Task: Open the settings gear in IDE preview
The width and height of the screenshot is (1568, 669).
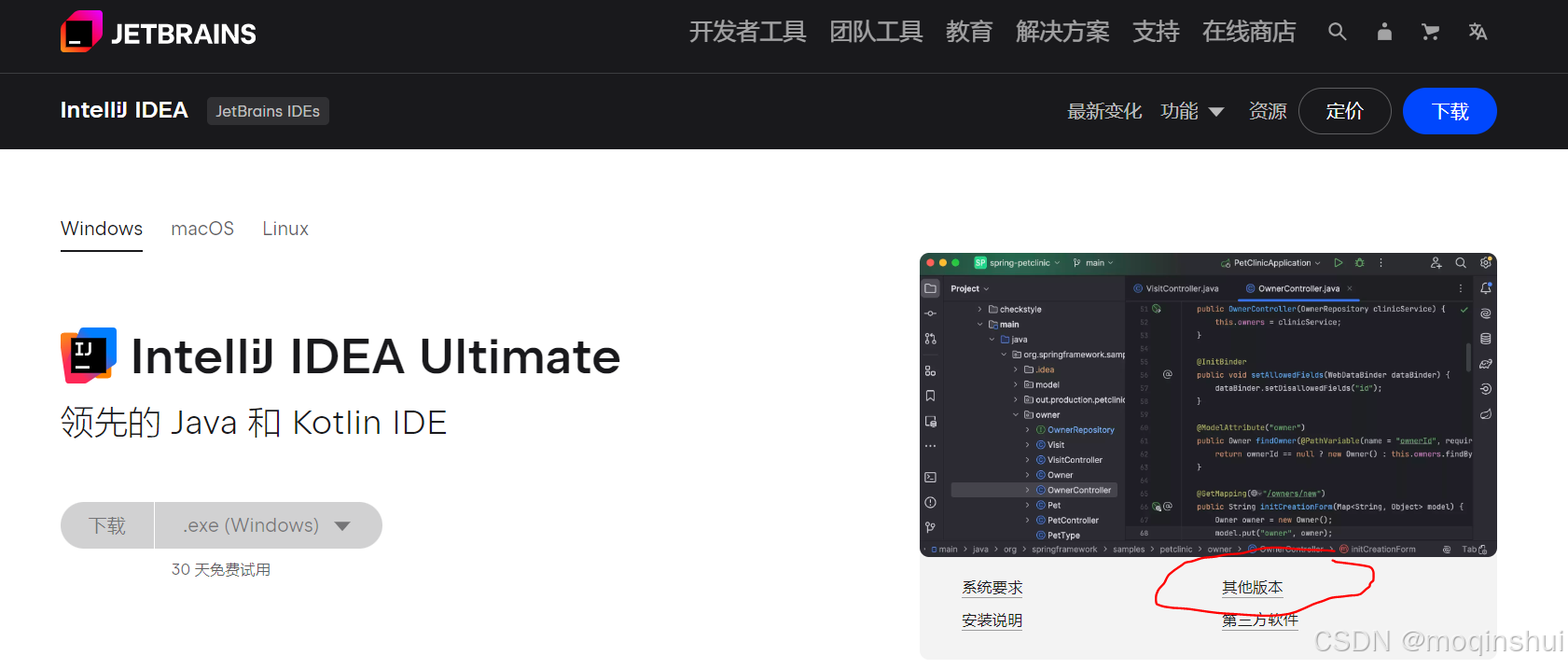Action: click(x=1486, y=263)
